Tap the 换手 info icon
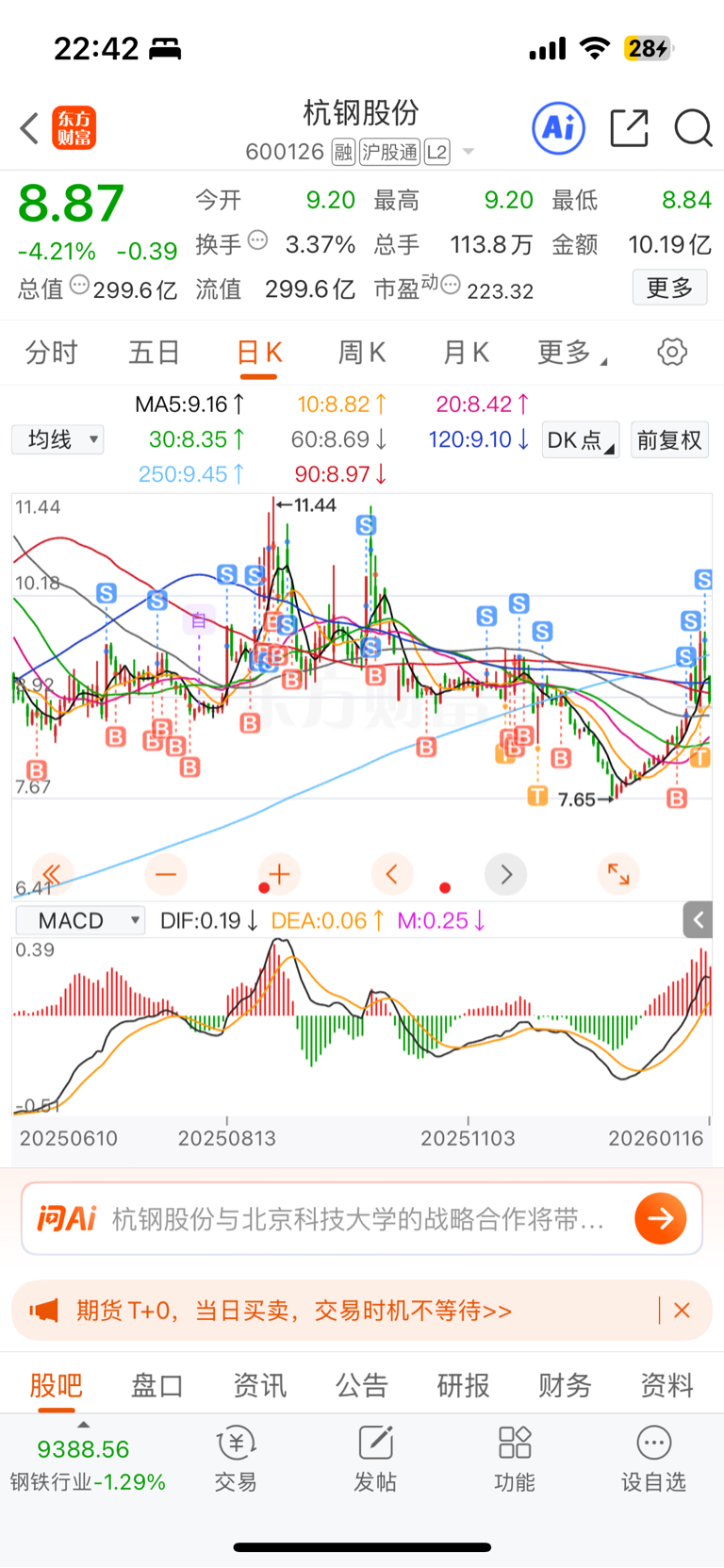Image resolution: width=724 pixels, height=1568 pixels. coord(257,240)
